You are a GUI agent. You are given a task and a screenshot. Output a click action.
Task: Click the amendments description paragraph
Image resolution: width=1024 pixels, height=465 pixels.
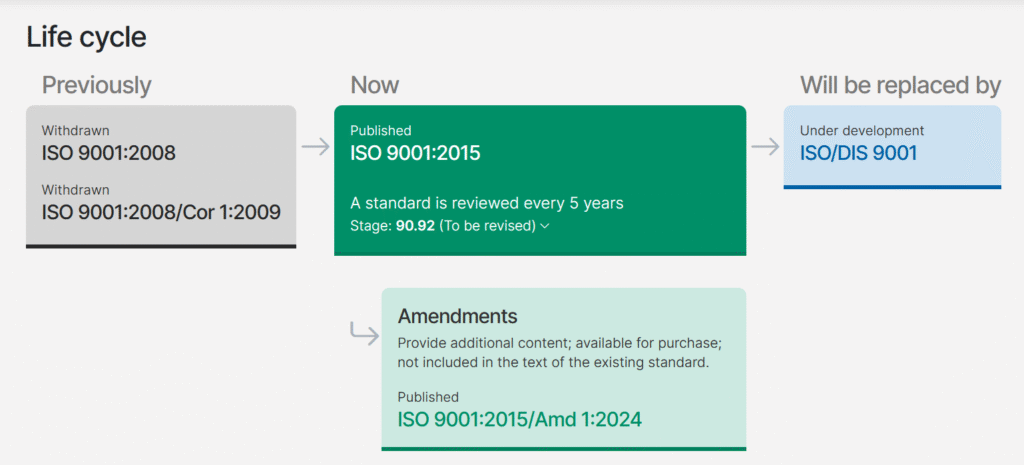[559, 353]
